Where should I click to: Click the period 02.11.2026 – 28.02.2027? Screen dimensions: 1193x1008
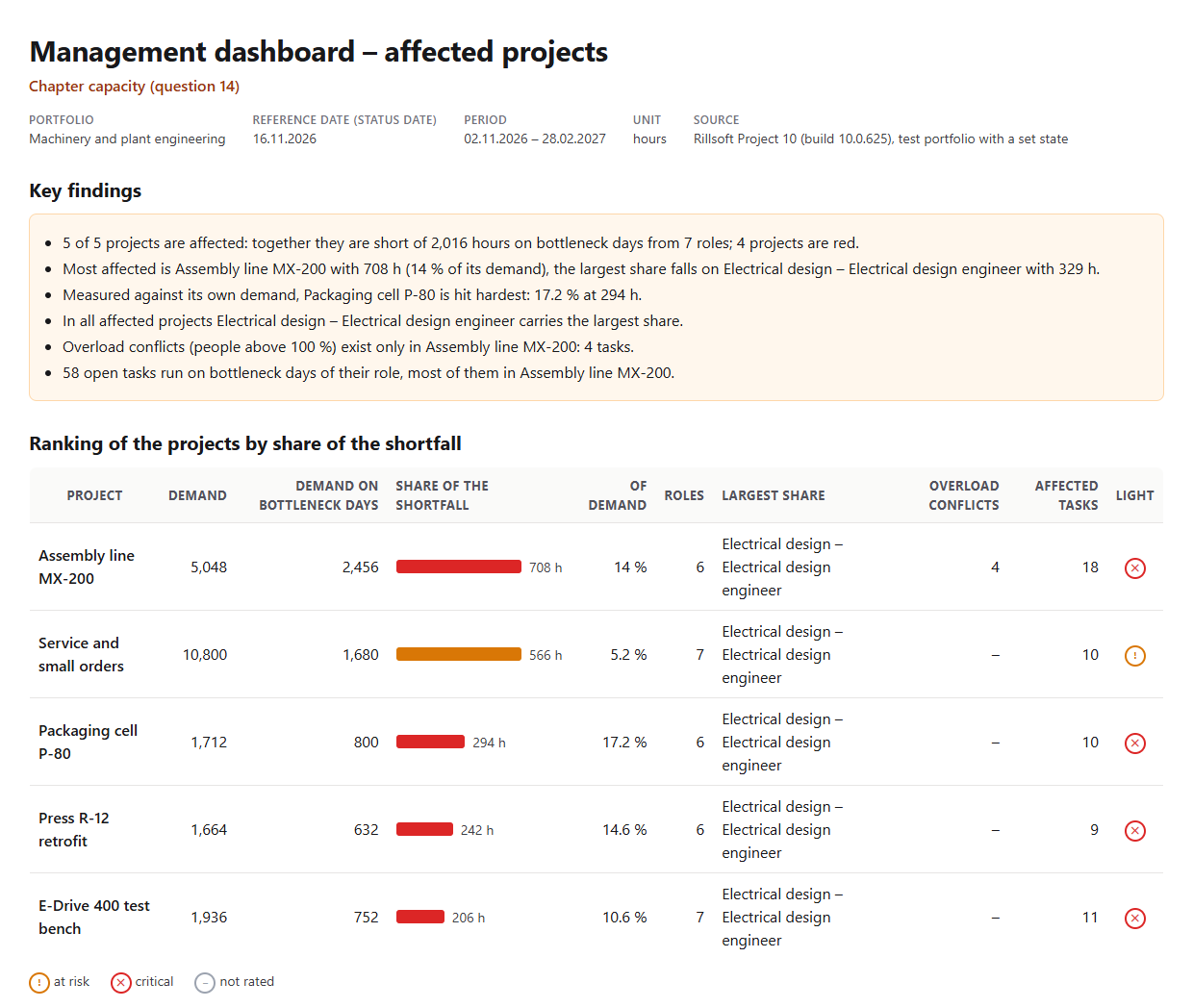(x=535, y=139)
